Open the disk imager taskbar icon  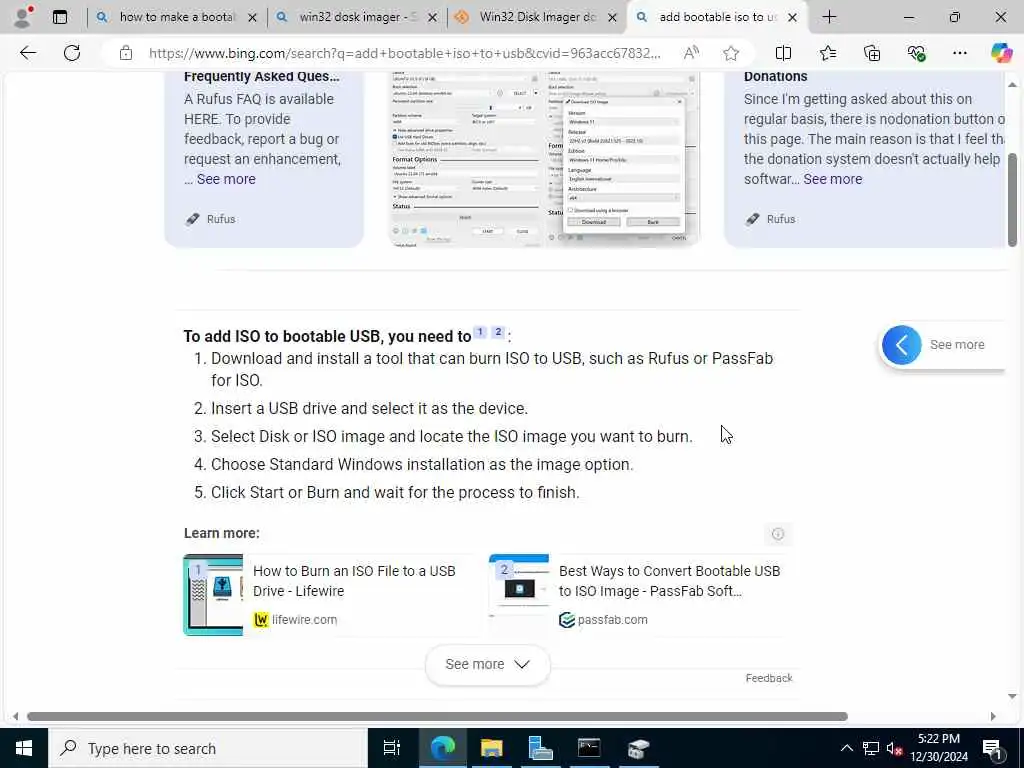tap(638, 748)
